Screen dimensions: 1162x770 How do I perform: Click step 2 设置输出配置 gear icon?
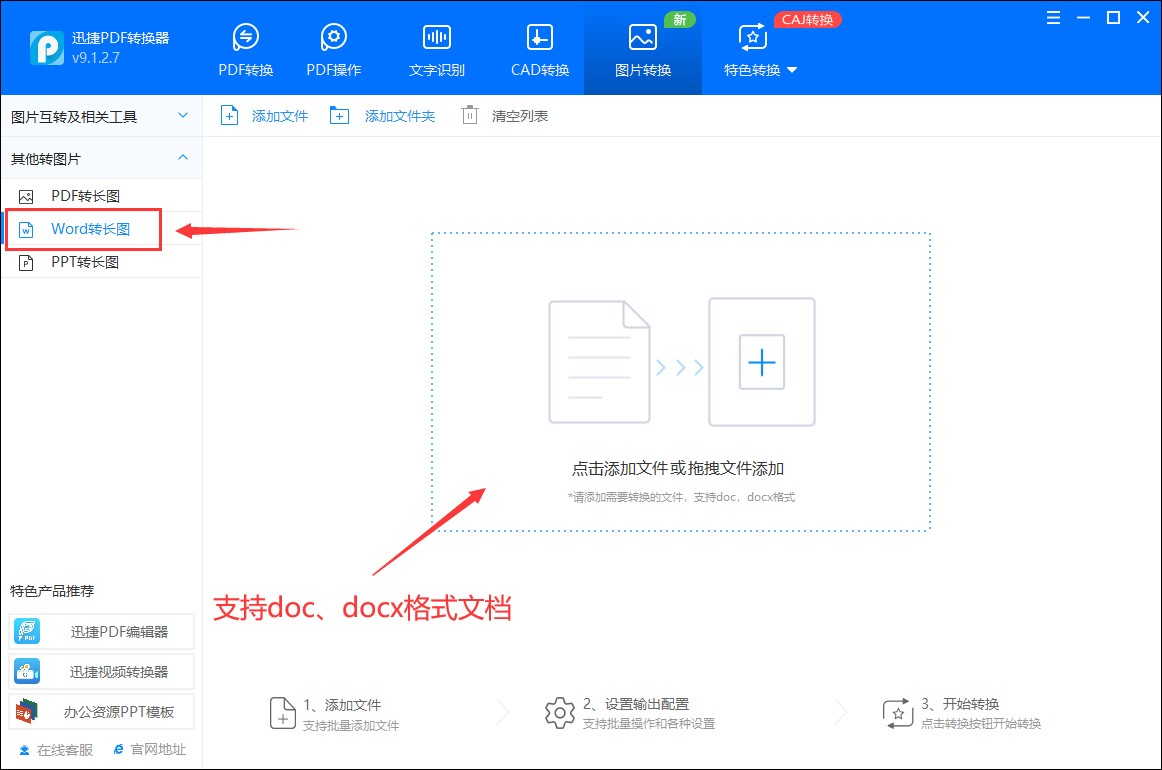click(560, 713)
